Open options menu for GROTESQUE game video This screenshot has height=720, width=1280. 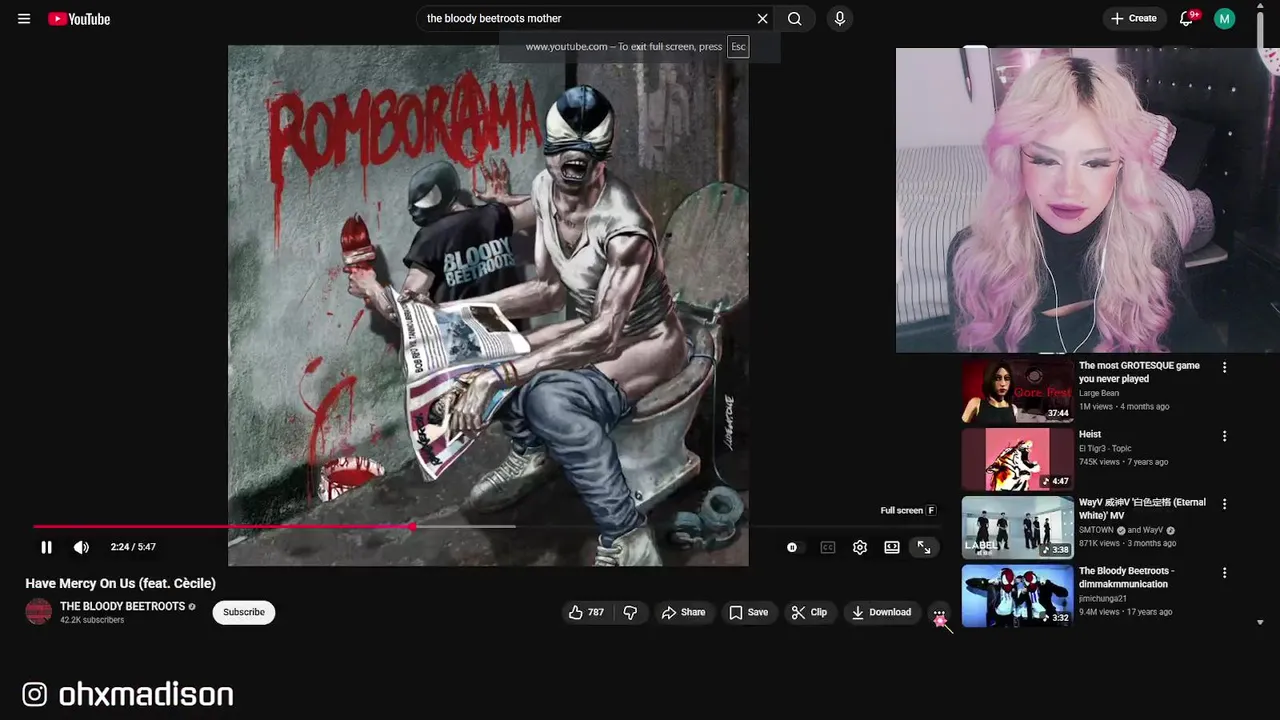click(1224, 367)
